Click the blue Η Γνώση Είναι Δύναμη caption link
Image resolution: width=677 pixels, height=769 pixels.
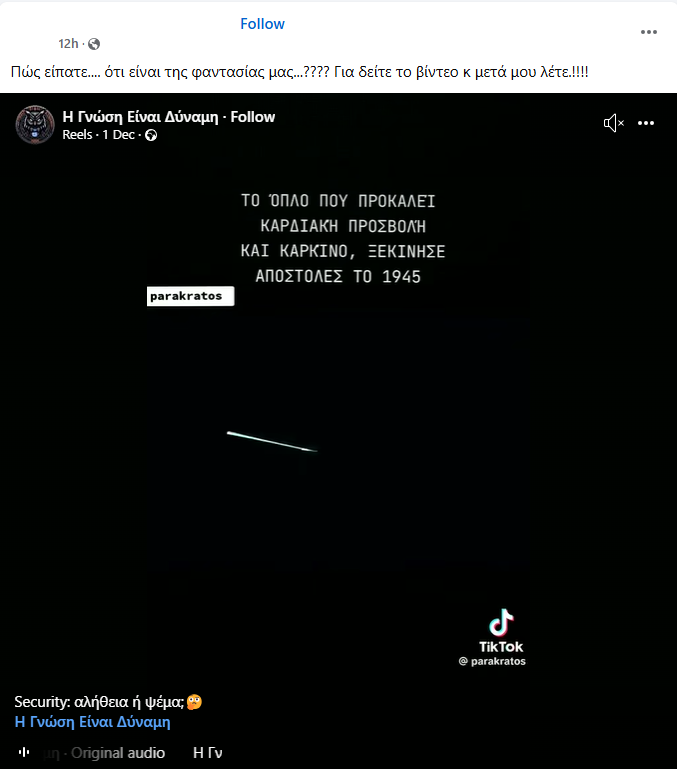(93, 722)
